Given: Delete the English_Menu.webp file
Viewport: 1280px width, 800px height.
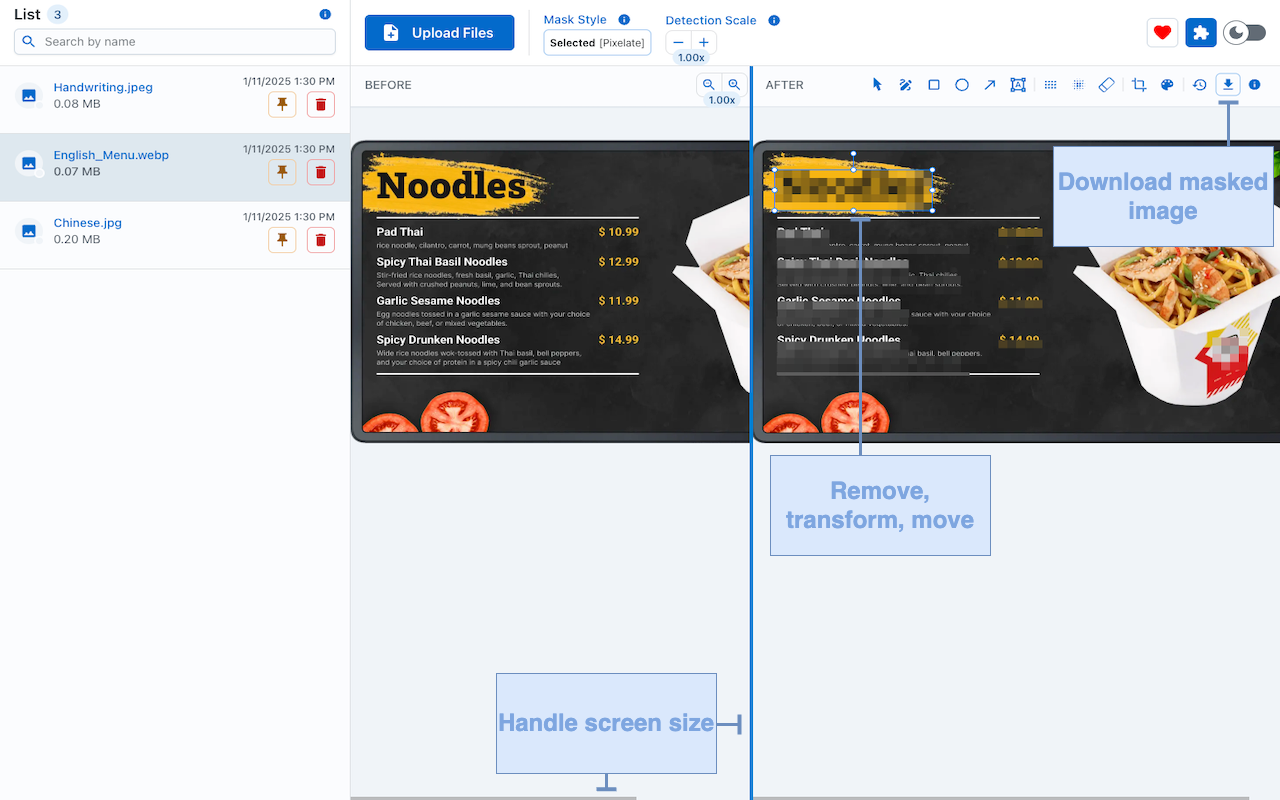Looking at the screenshot, I should point(320,173).
